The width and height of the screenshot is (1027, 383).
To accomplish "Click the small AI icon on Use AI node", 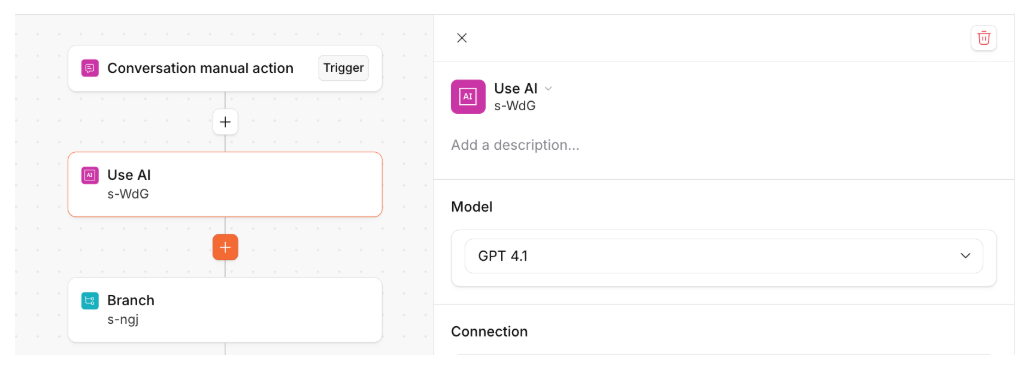I will (90, 175).
